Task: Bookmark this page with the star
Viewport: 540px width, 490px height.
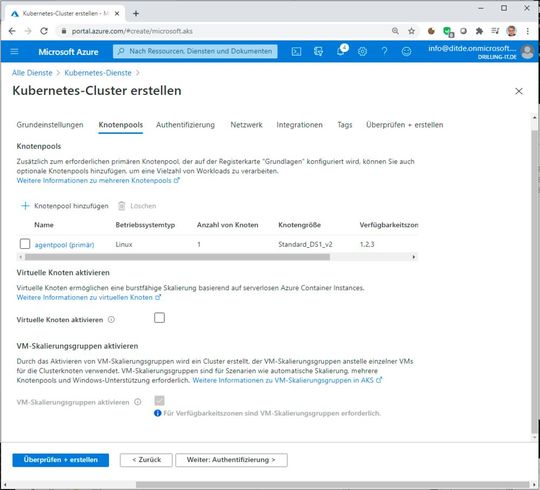Action: 411,31
